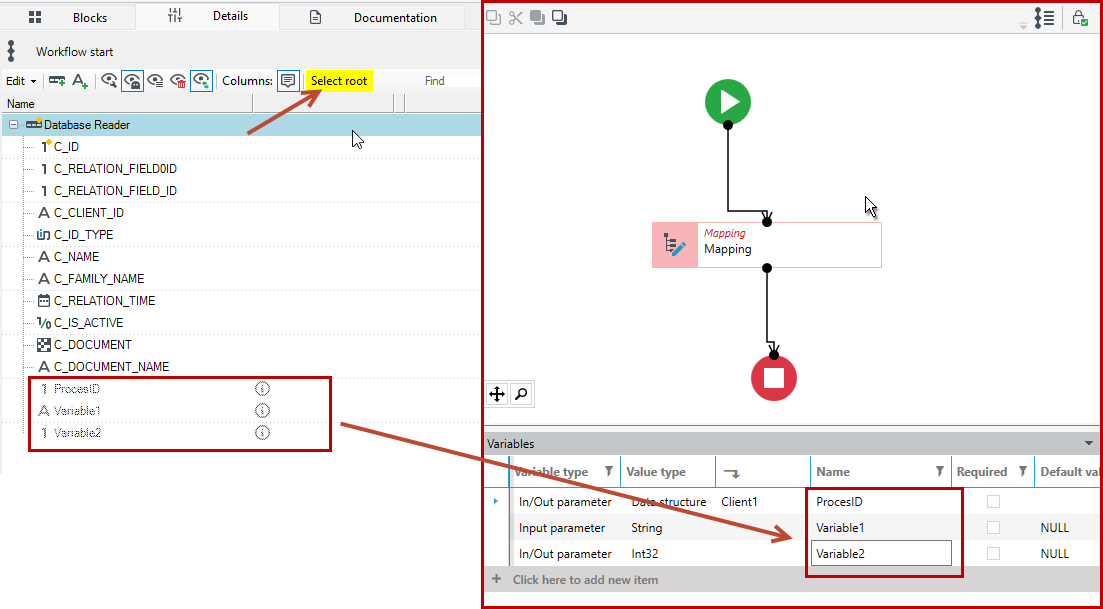Click the pan arrows tool on canvas
This screenshot has height=609, width=1103.
[497, 395]
